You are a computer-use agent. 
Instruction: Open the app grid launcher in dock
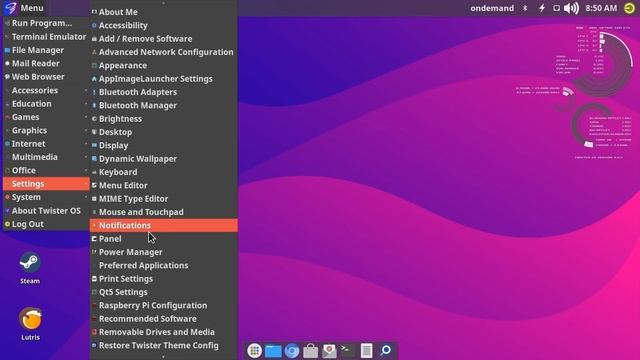tap(254, 350)
